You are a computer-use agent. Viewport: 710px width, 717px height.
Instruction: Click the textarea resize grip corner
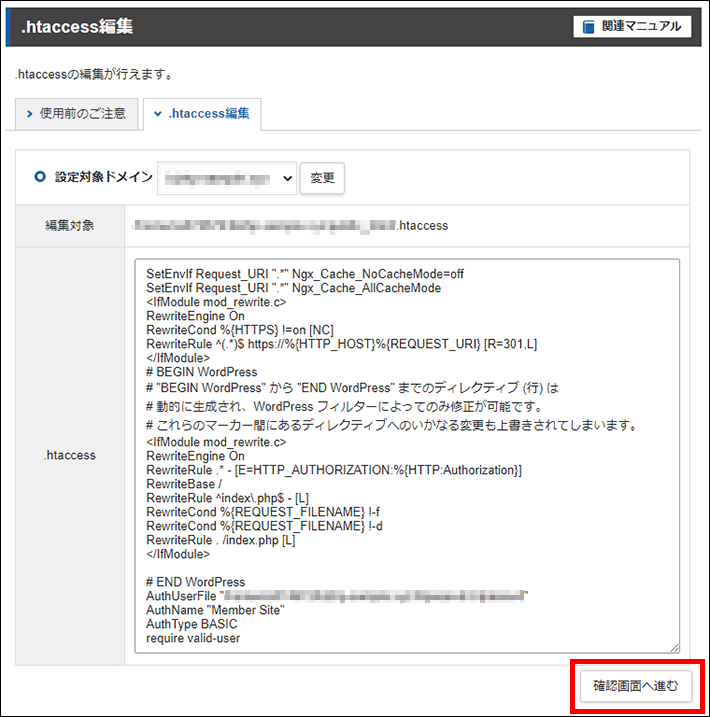coord(674,647)
